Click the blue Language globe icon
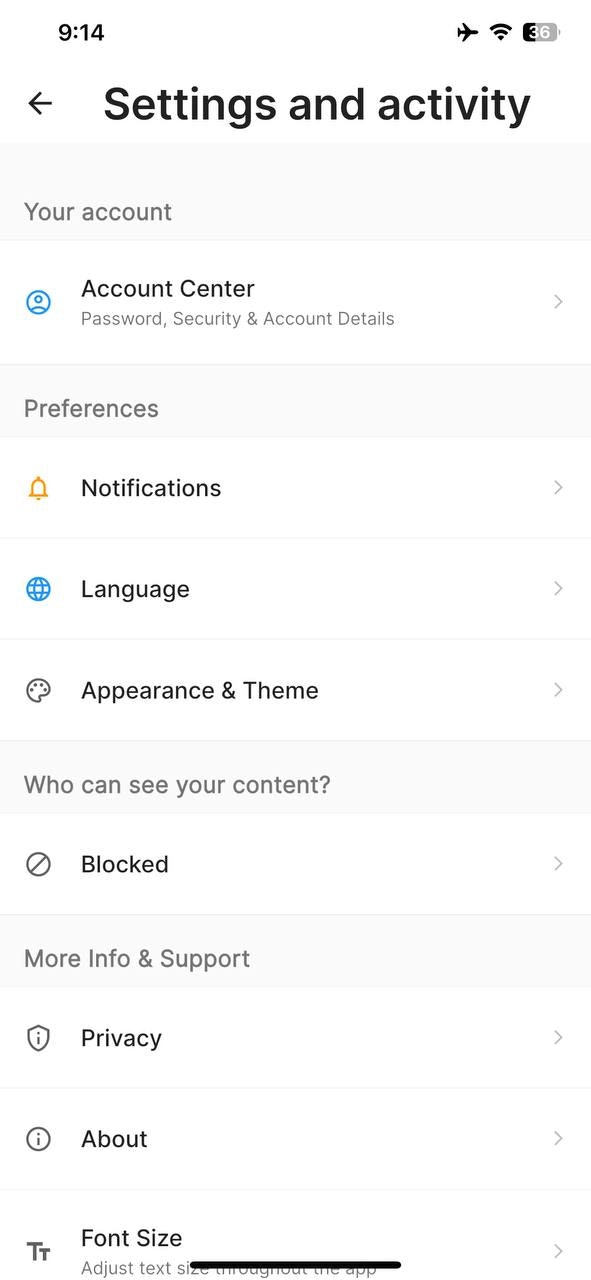This screenshot has width=591, height=1280. pos(38,589)
